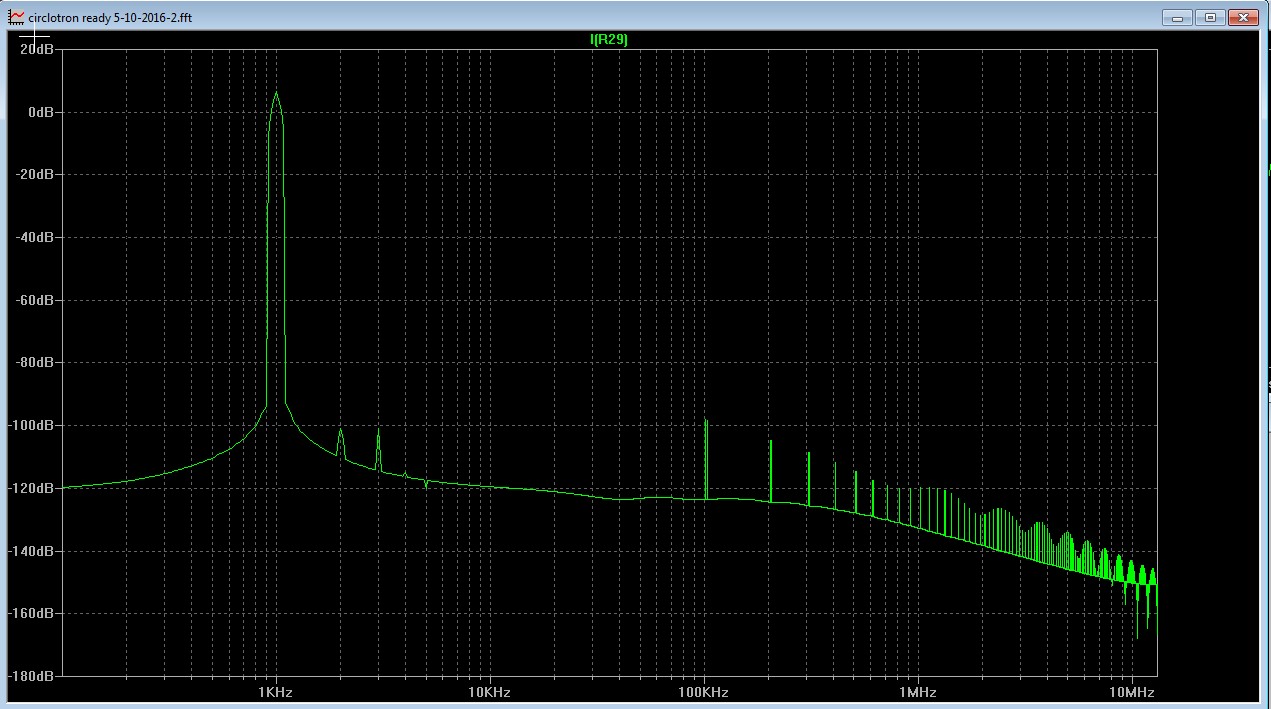Click the LTspice waveform icon in the title bar
The height and width of the screenshot is (709, 1271).
tap(15, 17)
